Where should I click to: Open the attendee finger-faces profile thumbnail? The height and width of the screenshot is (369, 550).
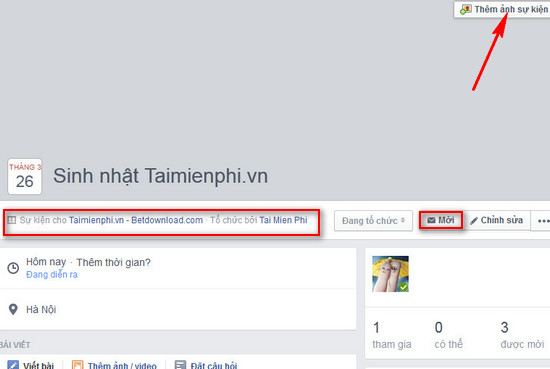tap(390, 274)
